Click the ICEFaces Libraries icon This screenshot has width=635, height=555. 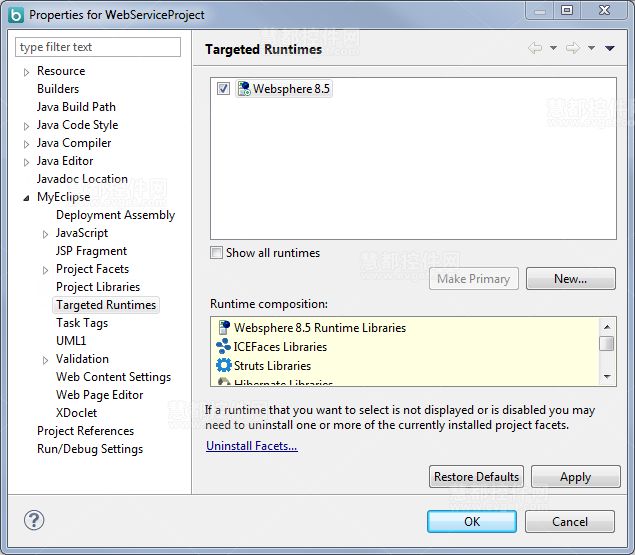(x=223, y=346)
